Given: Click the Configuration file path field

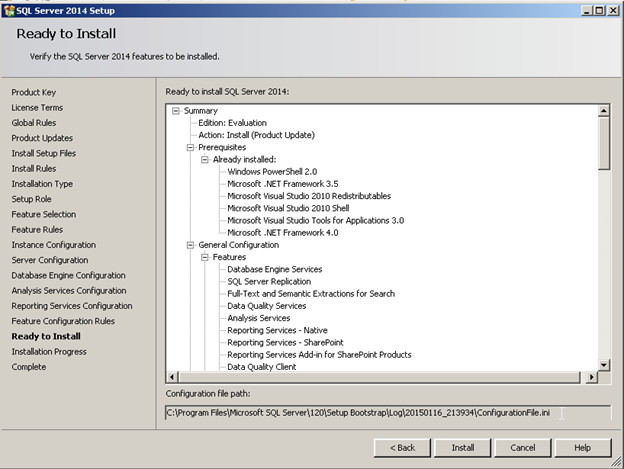Looking at the screenshot, I should (x=388, y=413).
